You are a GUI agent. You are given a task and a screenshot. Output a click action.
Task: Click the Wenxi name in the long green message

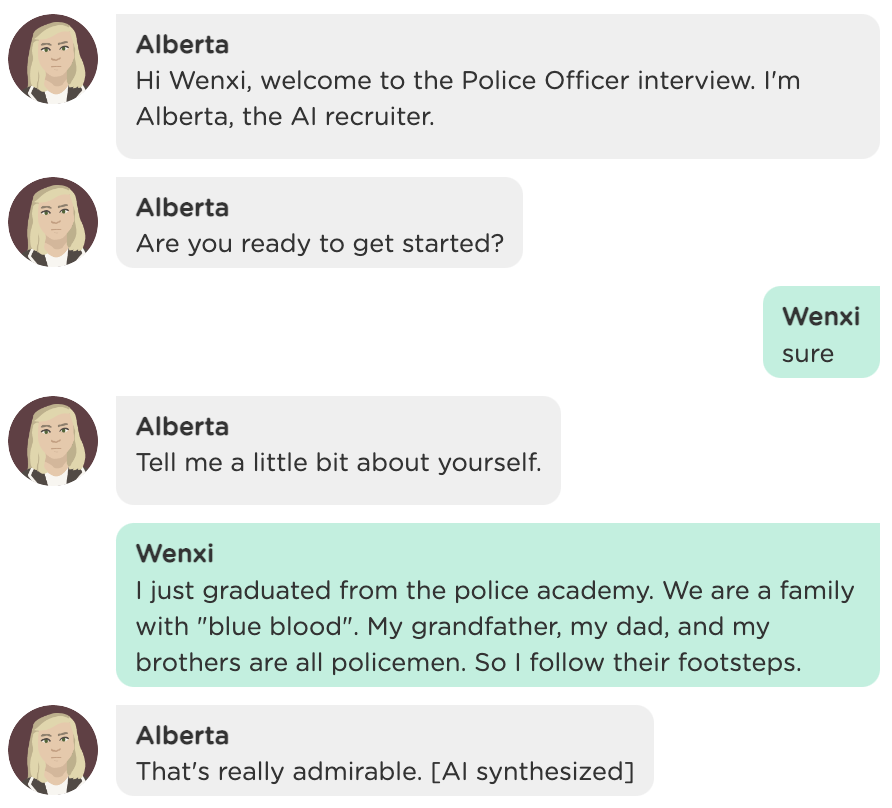point(175,553)
